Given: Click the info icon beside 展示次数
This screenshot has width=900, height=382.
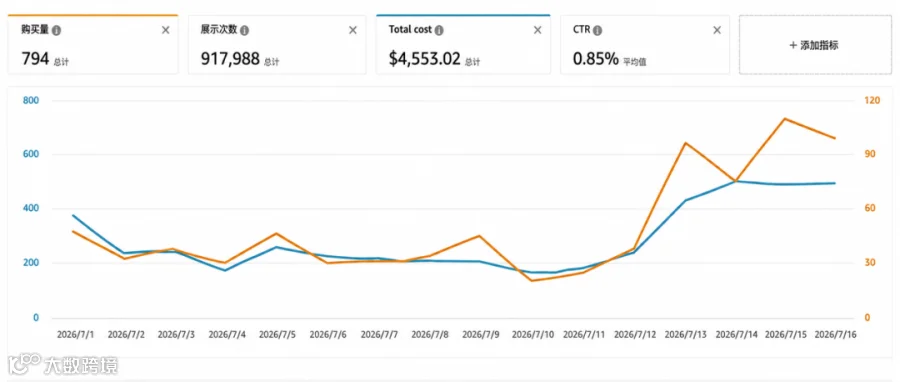Looking at the screenshot, I should pos(245,30).
